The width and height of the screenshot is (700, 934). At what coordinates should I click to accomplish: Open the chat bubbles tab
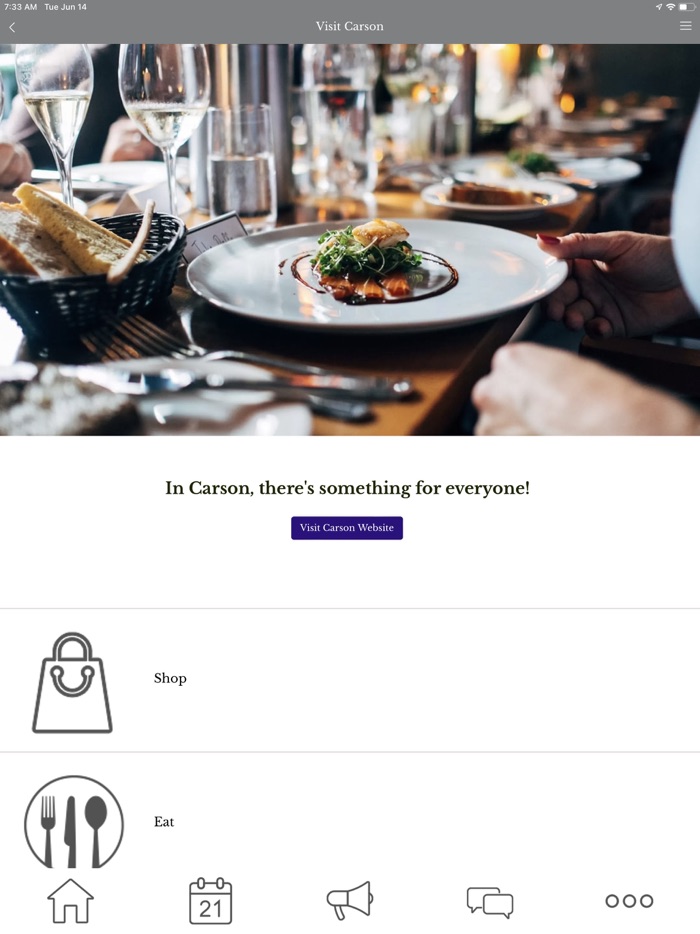490,902
